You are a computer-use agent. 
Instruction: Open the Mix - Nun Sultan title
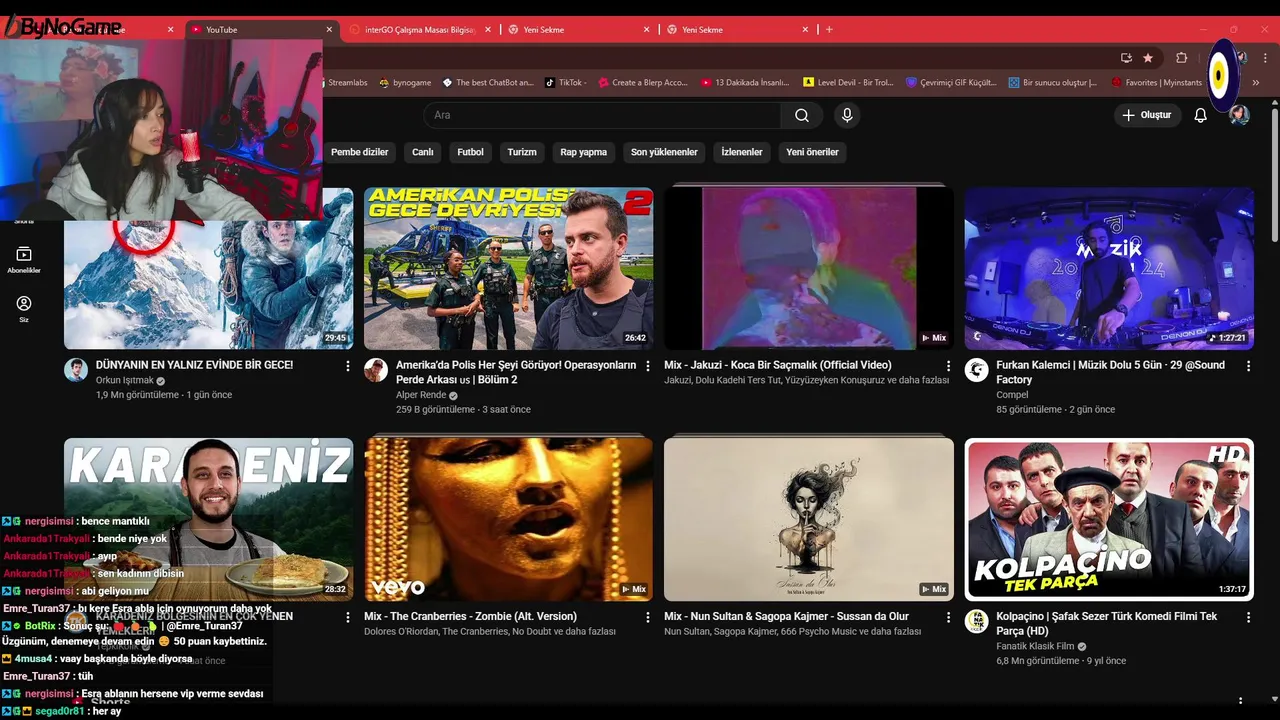(786, 616)
